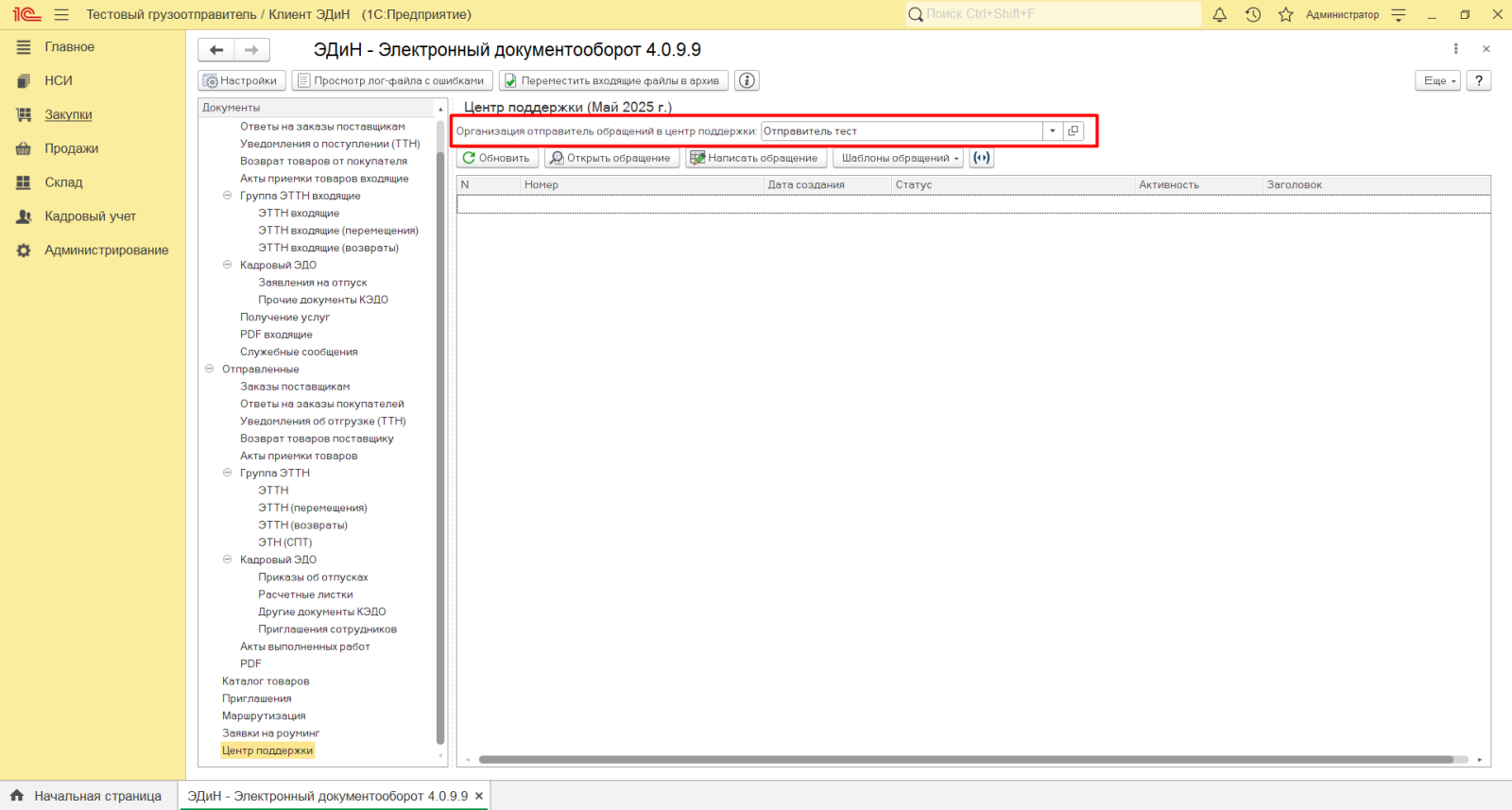Collapse the Кадровый ЭДО node above Заявления на отпуск
The height and width of the screenshot is (810, 1512).
(227, 265)
